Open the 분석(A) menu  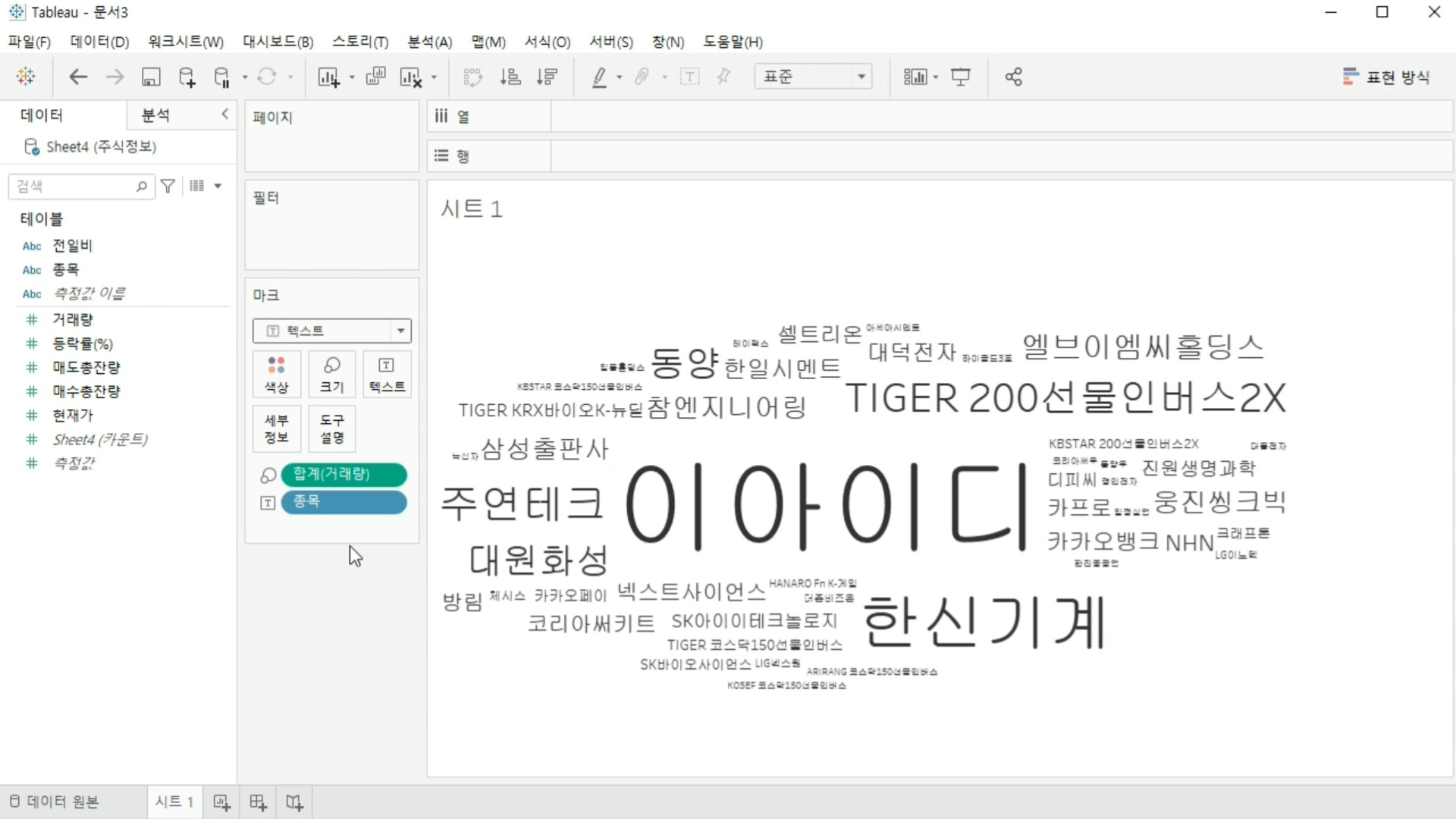429,42
